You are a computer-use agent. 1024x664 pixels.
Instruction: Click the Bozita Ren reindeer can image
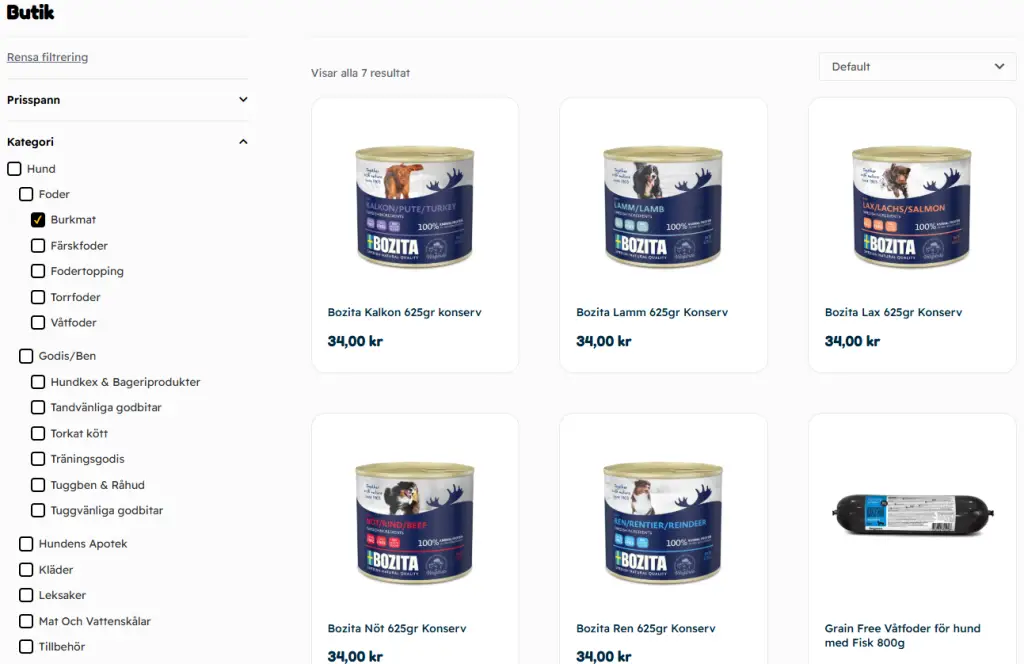click(663, 522)
